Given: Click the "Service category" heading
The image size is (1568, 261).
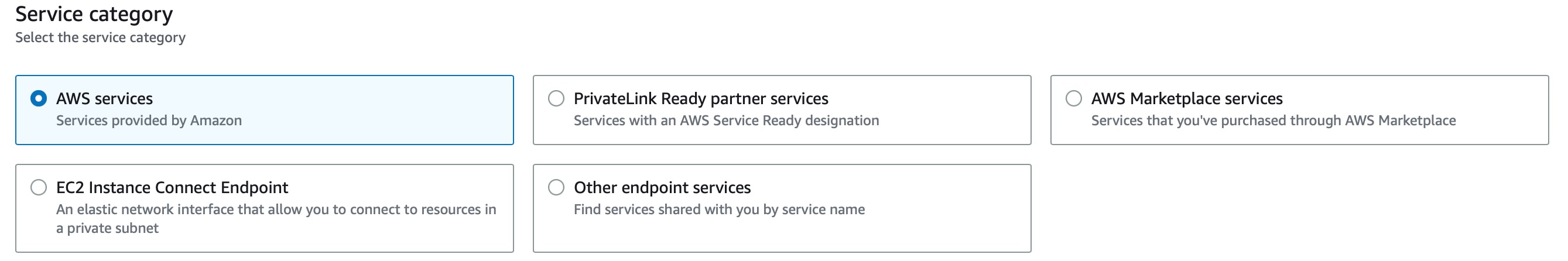Looking at the screenshot, I should pyautogui.click(x=94, y=14).
